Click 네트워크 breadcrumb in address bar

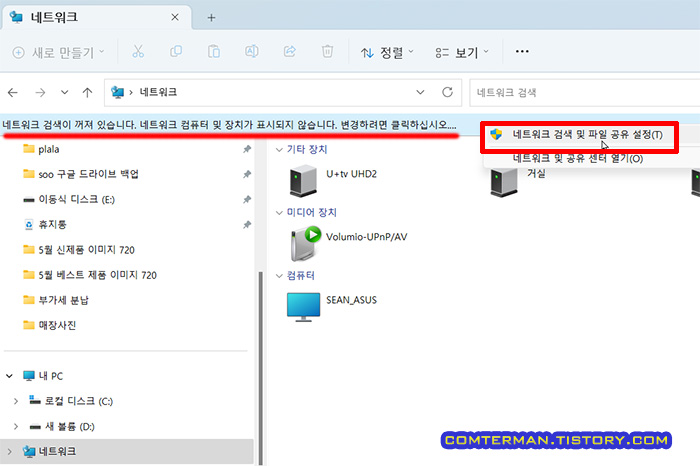pyautogui.click(x=158, y=92)
